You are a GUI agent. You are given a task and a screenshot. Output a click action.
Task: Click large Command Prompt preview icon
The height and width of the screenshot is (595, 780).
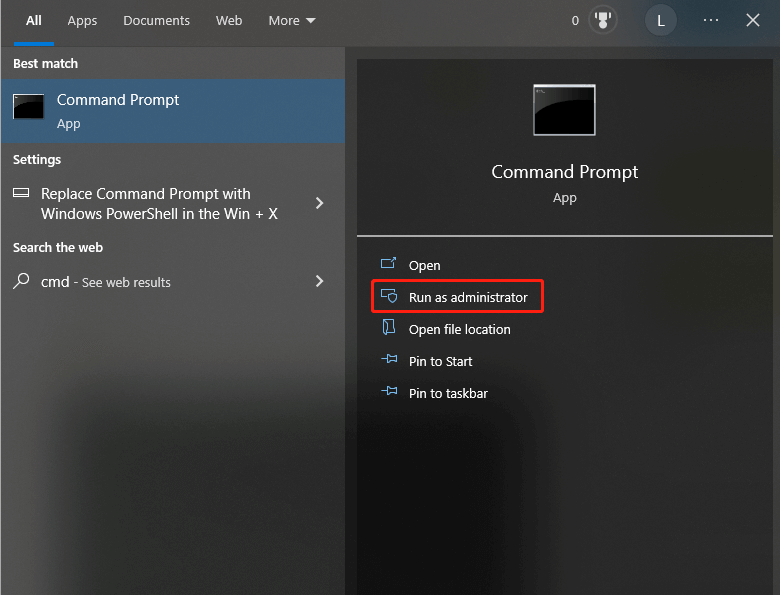coord(564,110)
